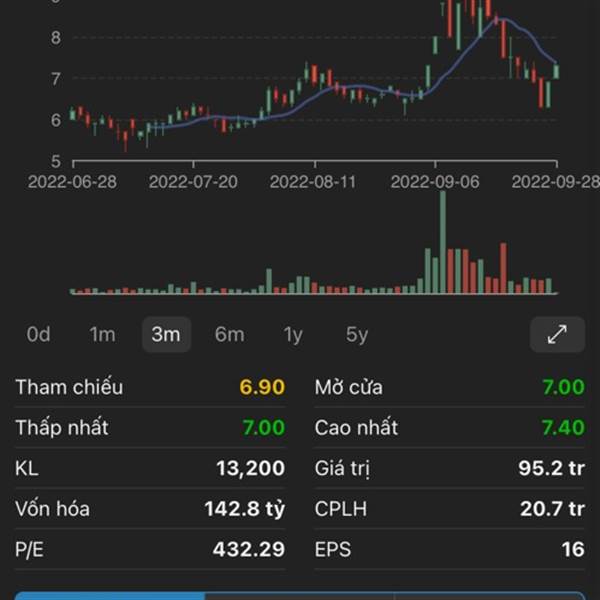Click the Mở cửa label
Viewport: 600px width, 600px height.
tap(349, 387)
